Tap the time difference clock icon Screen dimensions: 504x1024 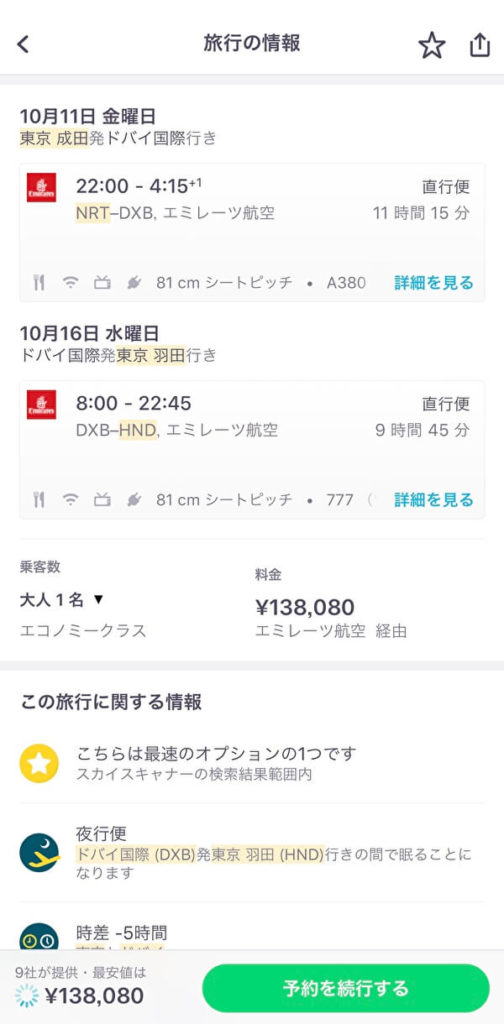[x=39, y=936]
